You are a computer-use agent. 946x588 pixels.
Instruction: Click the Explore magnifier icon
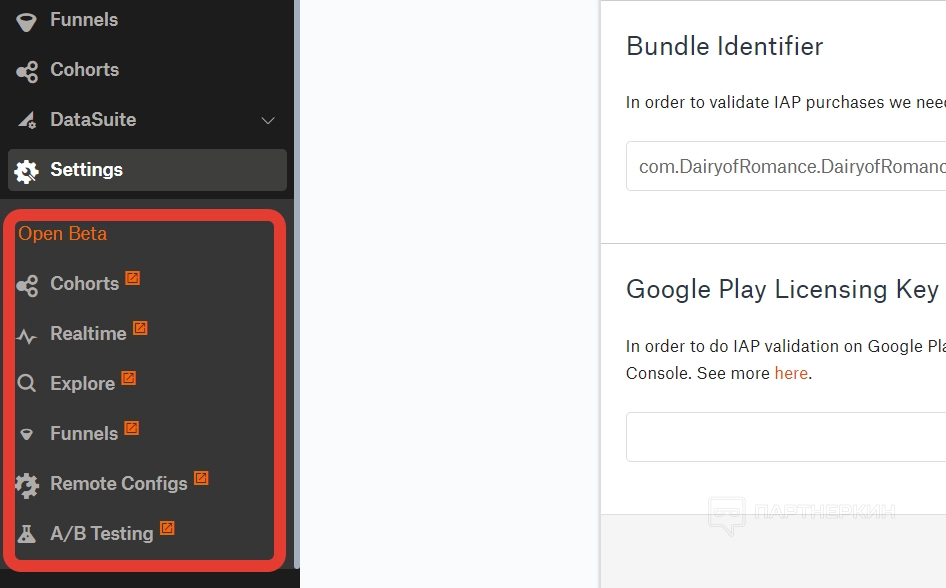coord(27,384)
